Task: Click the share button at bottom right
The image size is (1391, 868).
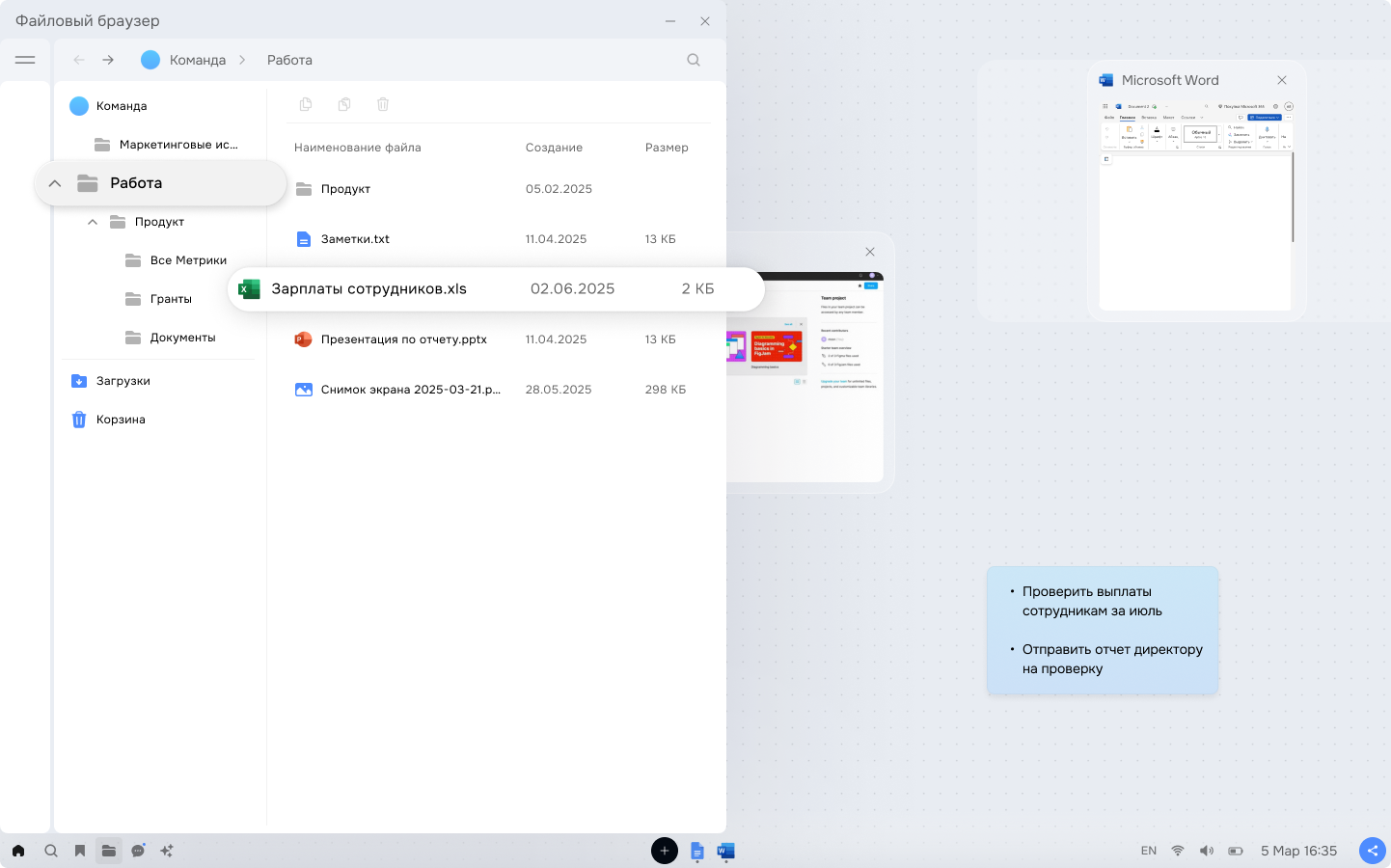Action: click(1373, 851)
